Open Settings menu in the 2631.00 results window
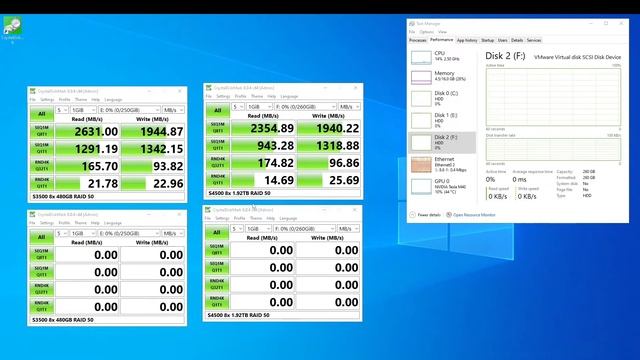The height and width of the screenshot is (360, 640). click(47, 100)
